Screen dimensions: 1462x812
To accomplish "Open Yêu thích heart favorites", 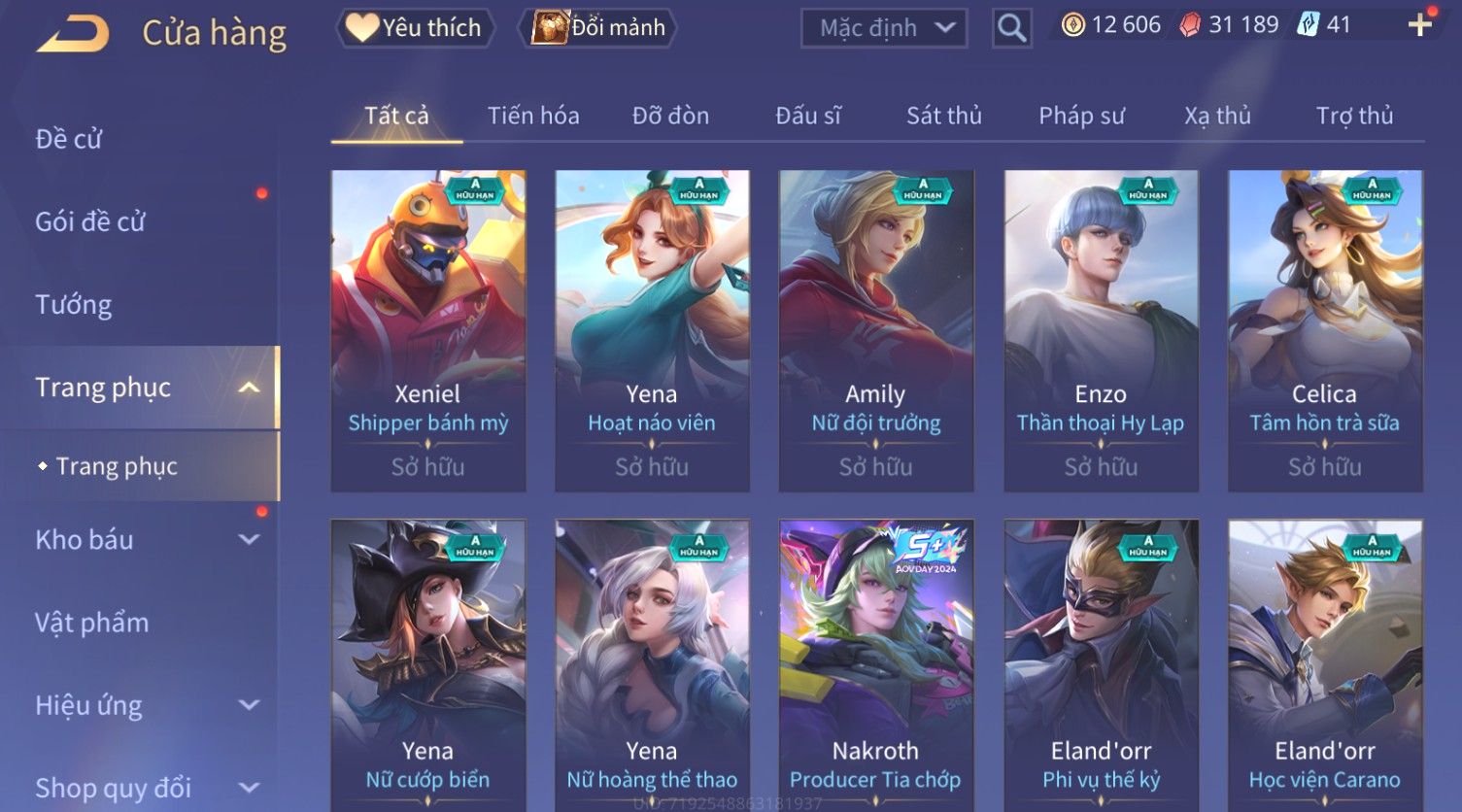I will tap(415, 27).
